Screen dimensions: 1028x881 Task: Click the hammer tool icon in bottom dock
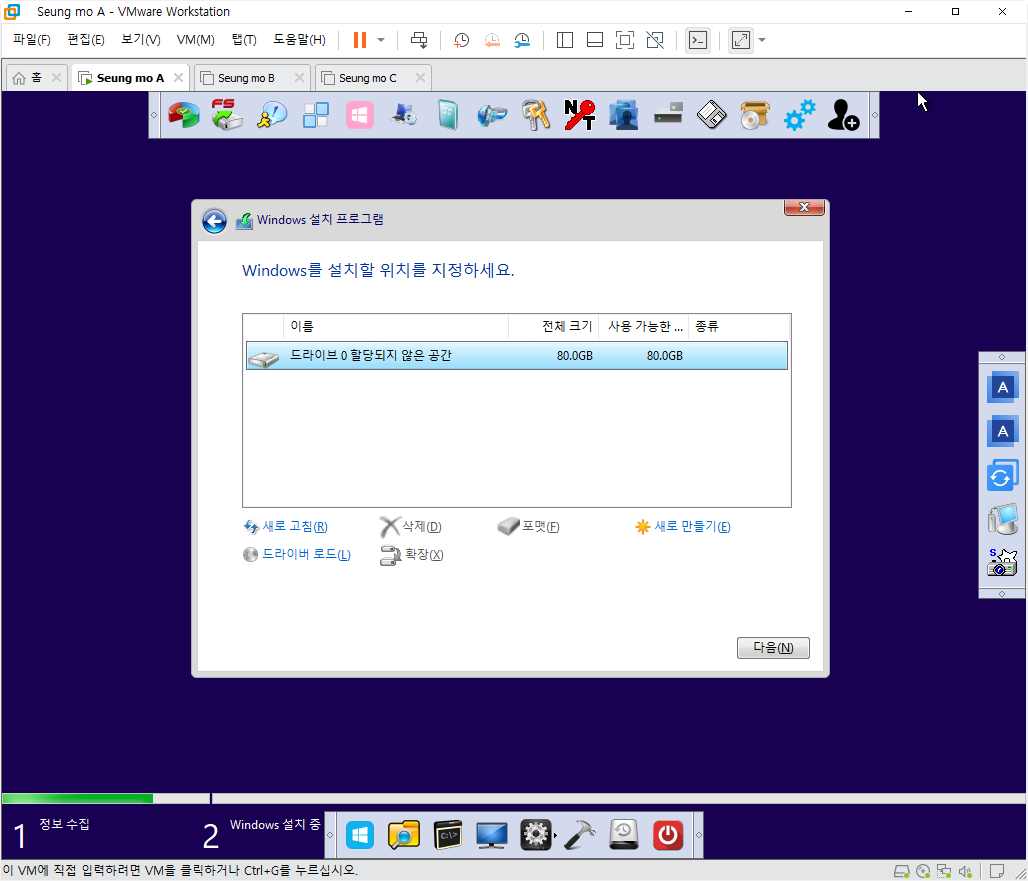click(x=580, y=835)
